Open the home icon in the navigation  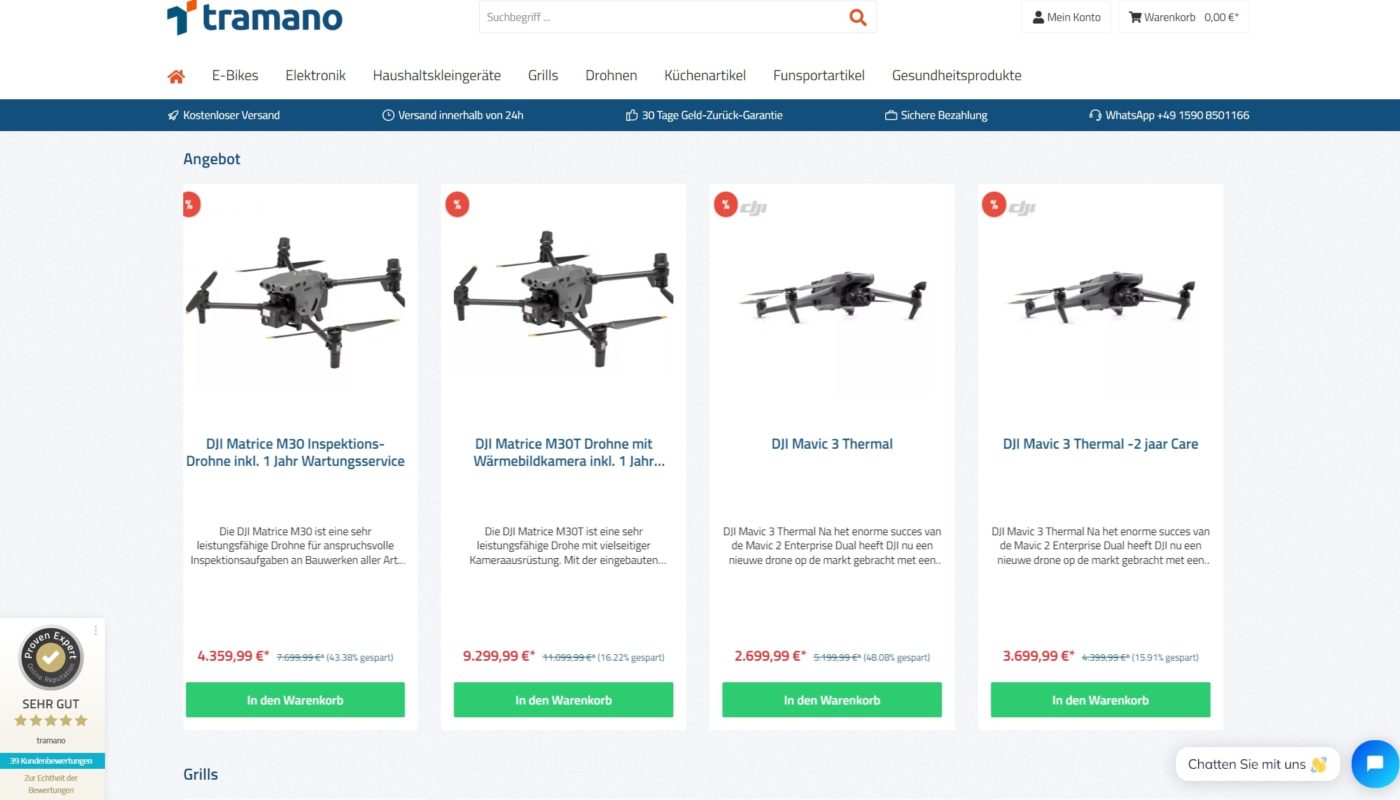point(176,76)
